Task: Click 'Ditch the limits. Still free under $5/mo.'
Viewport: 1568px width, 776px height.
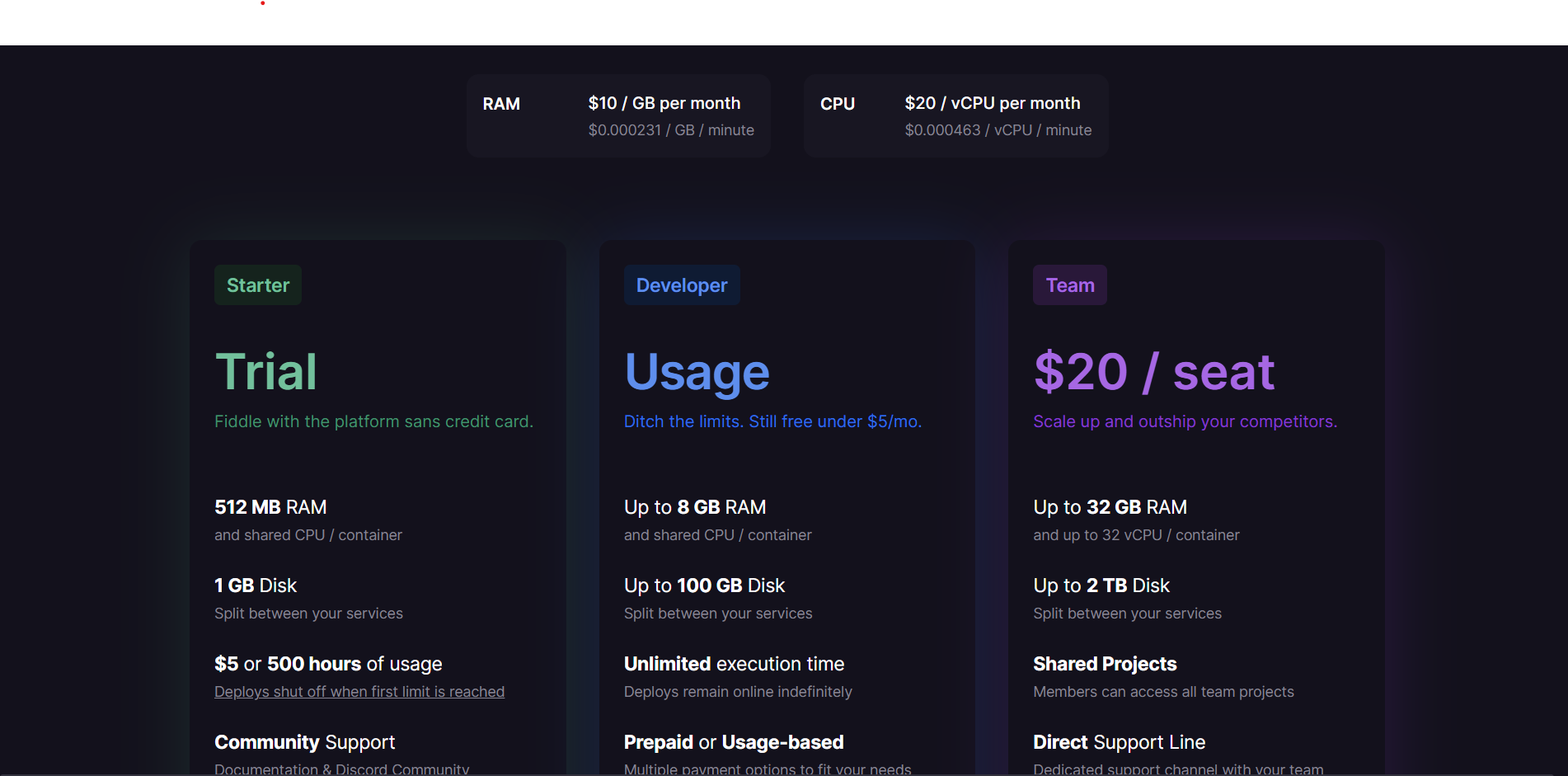Action: point(772,421)
